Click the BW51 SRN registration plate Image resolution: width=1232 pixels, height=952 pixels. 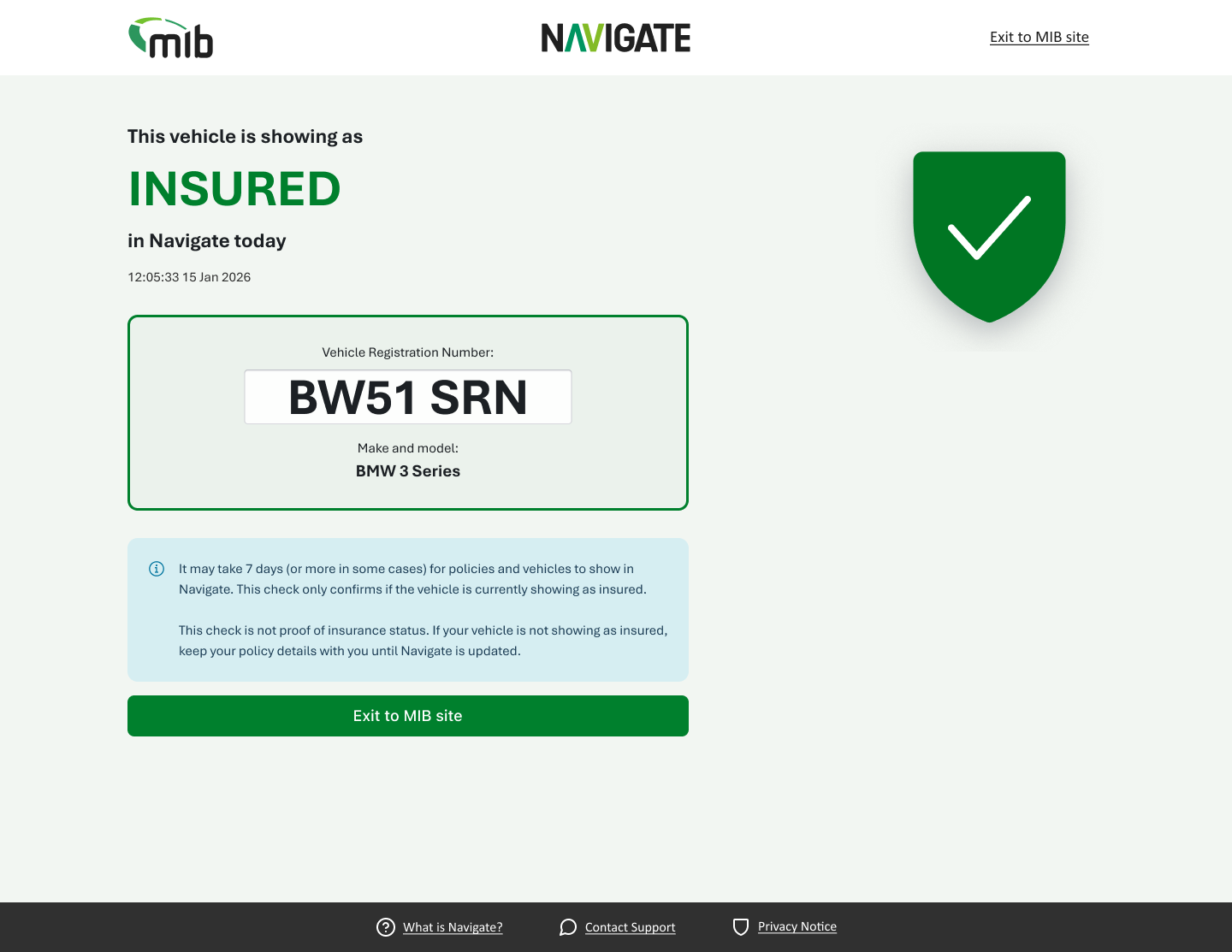408,397
